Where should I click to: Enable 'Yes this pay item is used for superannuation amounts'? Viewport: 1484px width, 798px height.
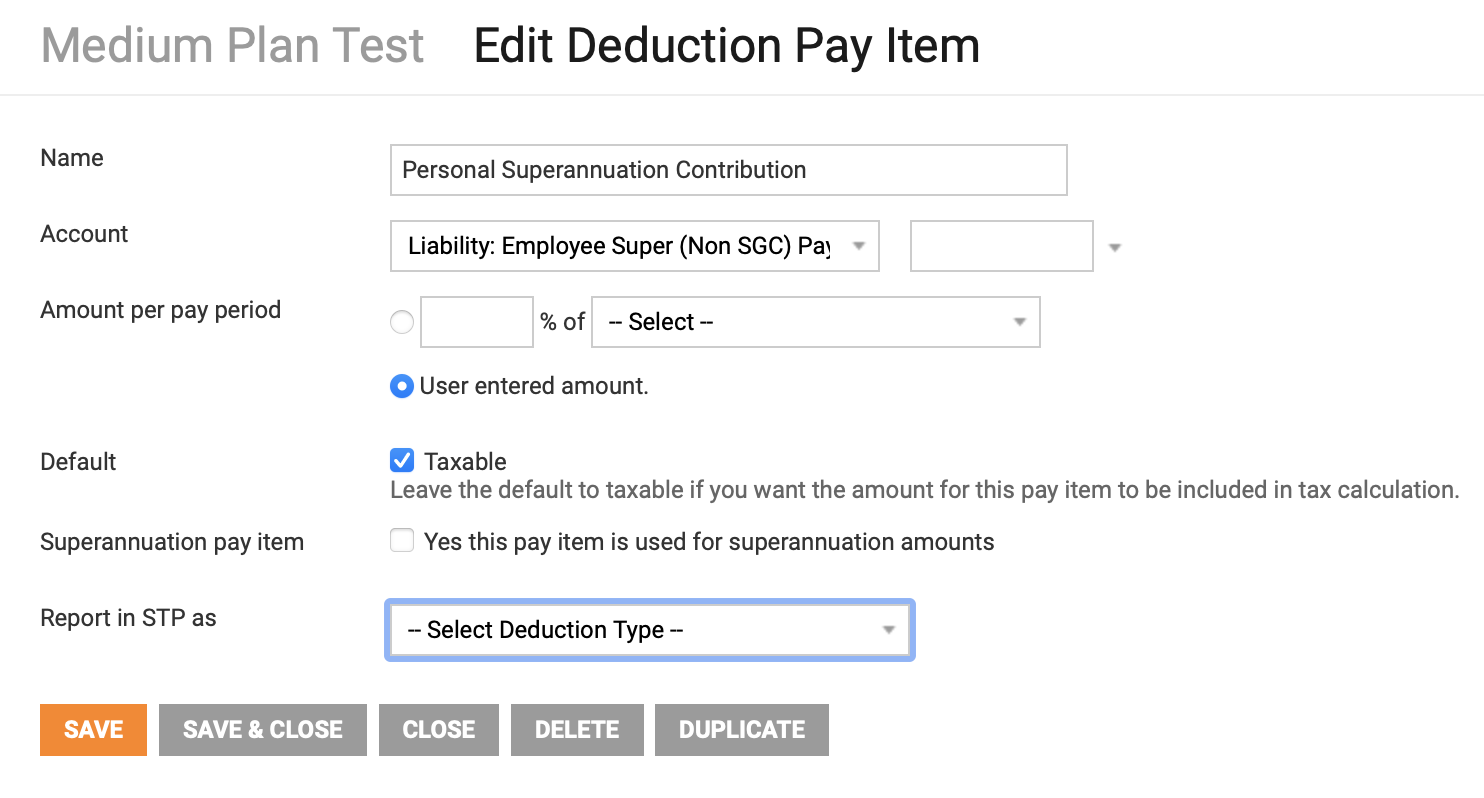(x=401, y=540)
